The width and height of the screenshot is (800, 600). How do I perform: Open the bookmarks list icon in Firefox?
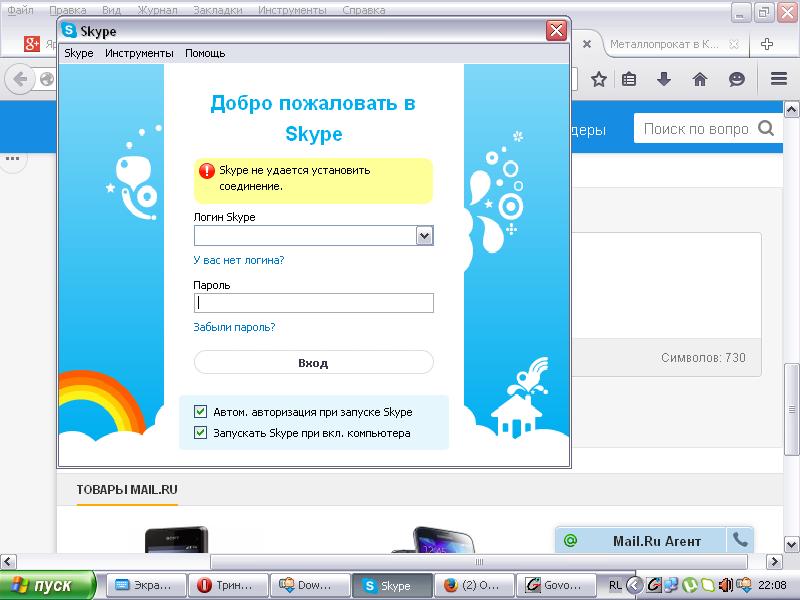tap(629, 79)
